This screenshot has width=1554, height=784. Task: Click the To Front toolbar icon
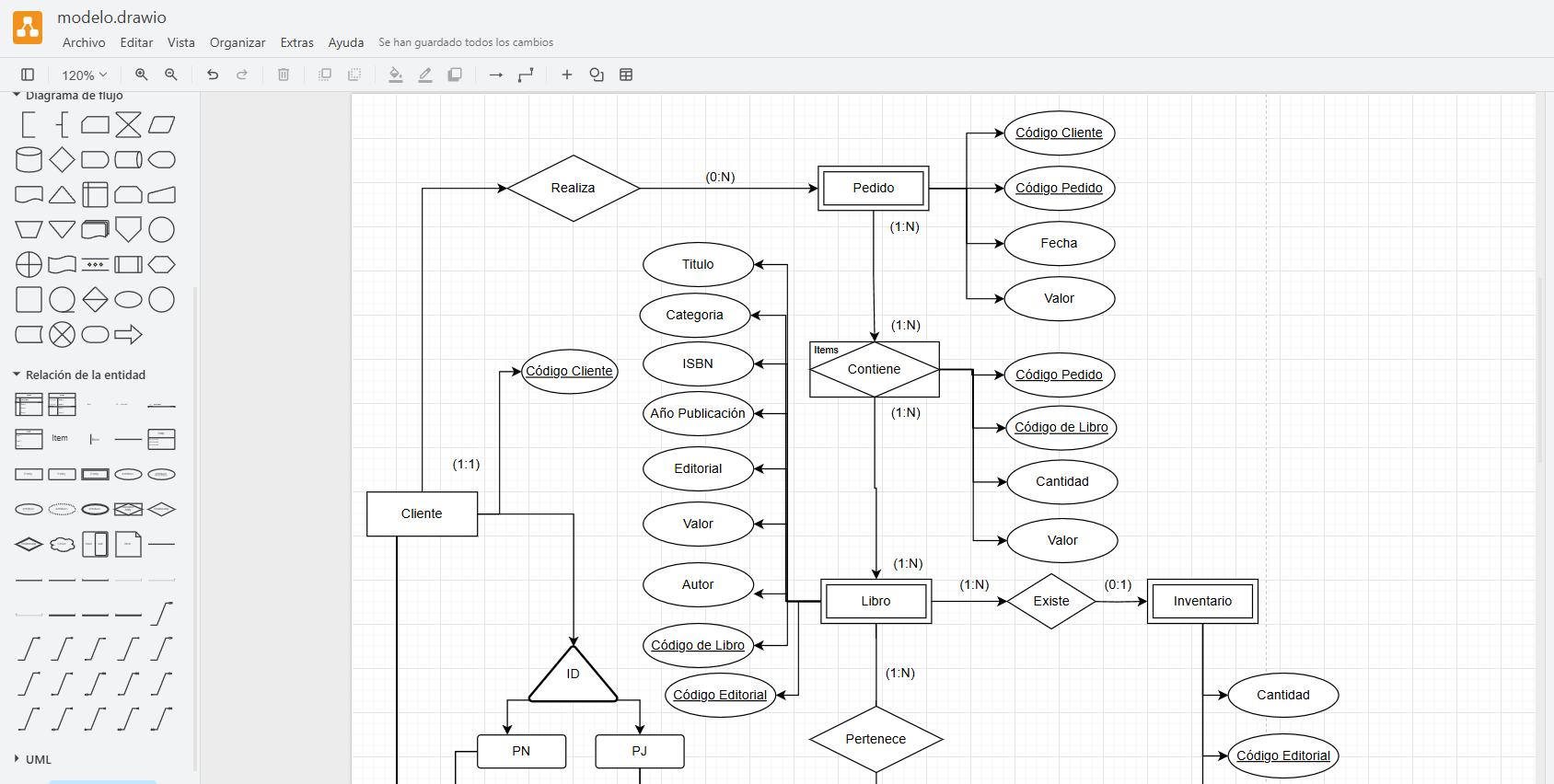[325, 75]
